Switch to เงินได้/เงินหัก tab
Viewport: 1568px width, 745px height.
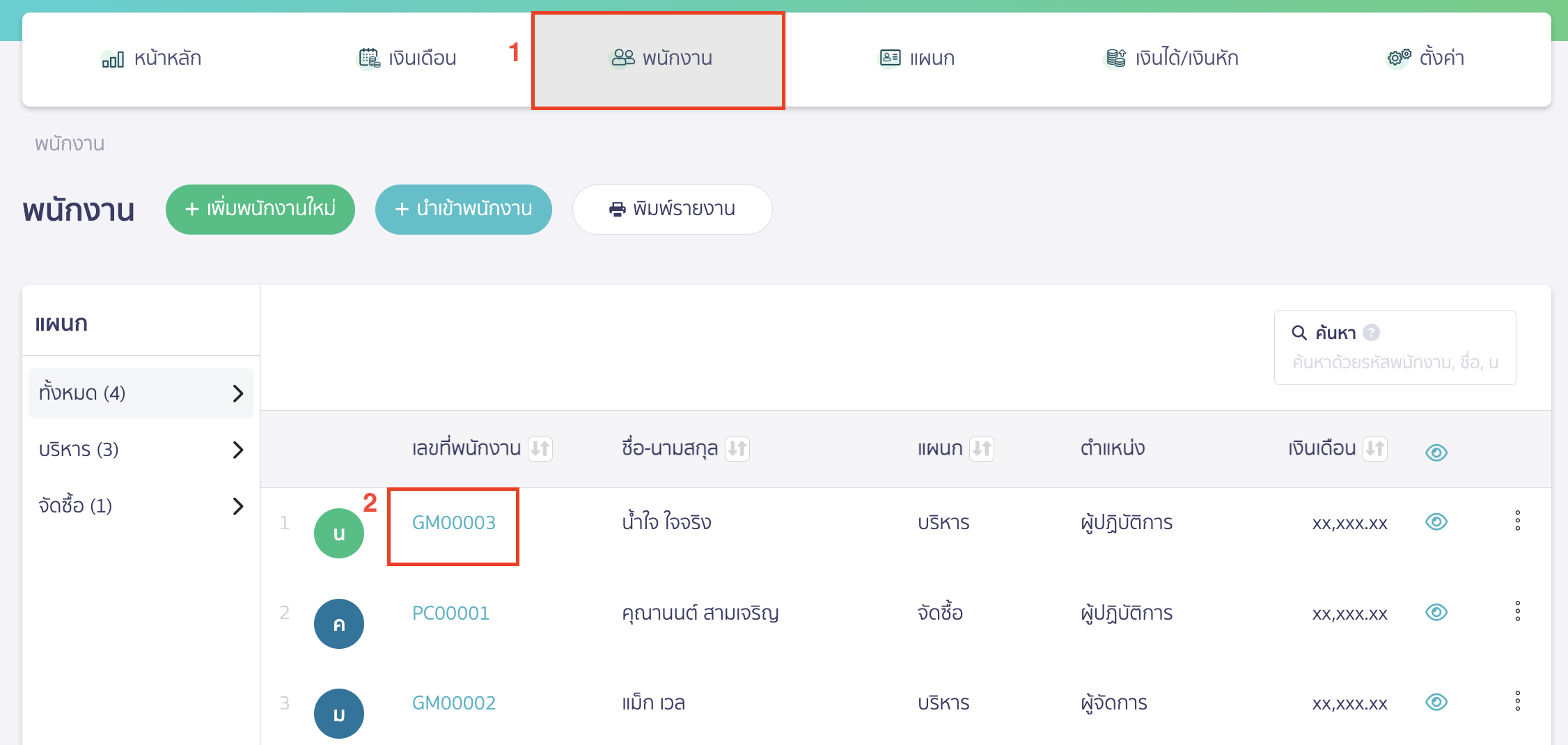(x=1172, y=58)
